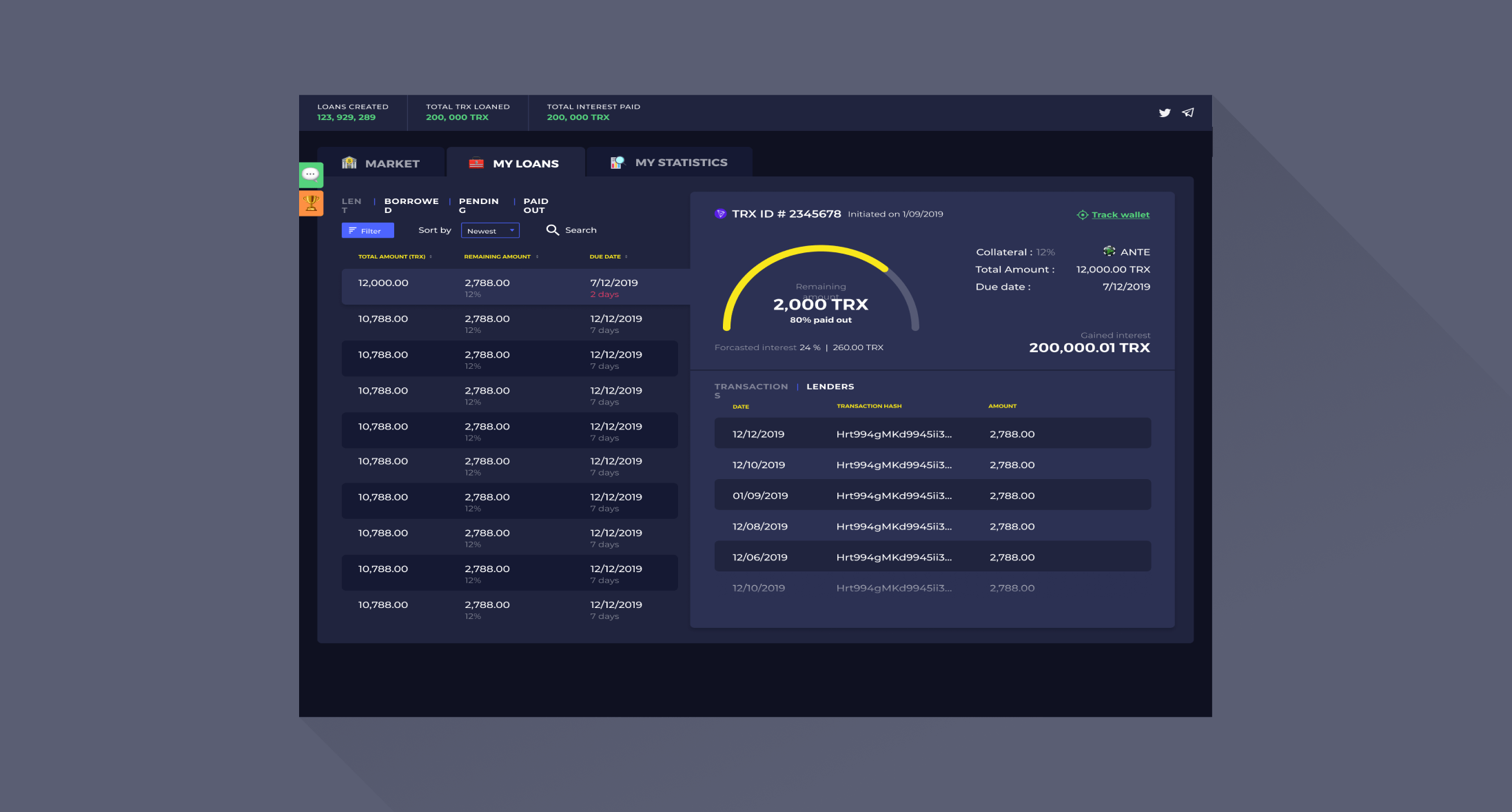Open the Newest sort dropdown
Viewport: 1512px width, 812px height.
(x=490, y=230)
